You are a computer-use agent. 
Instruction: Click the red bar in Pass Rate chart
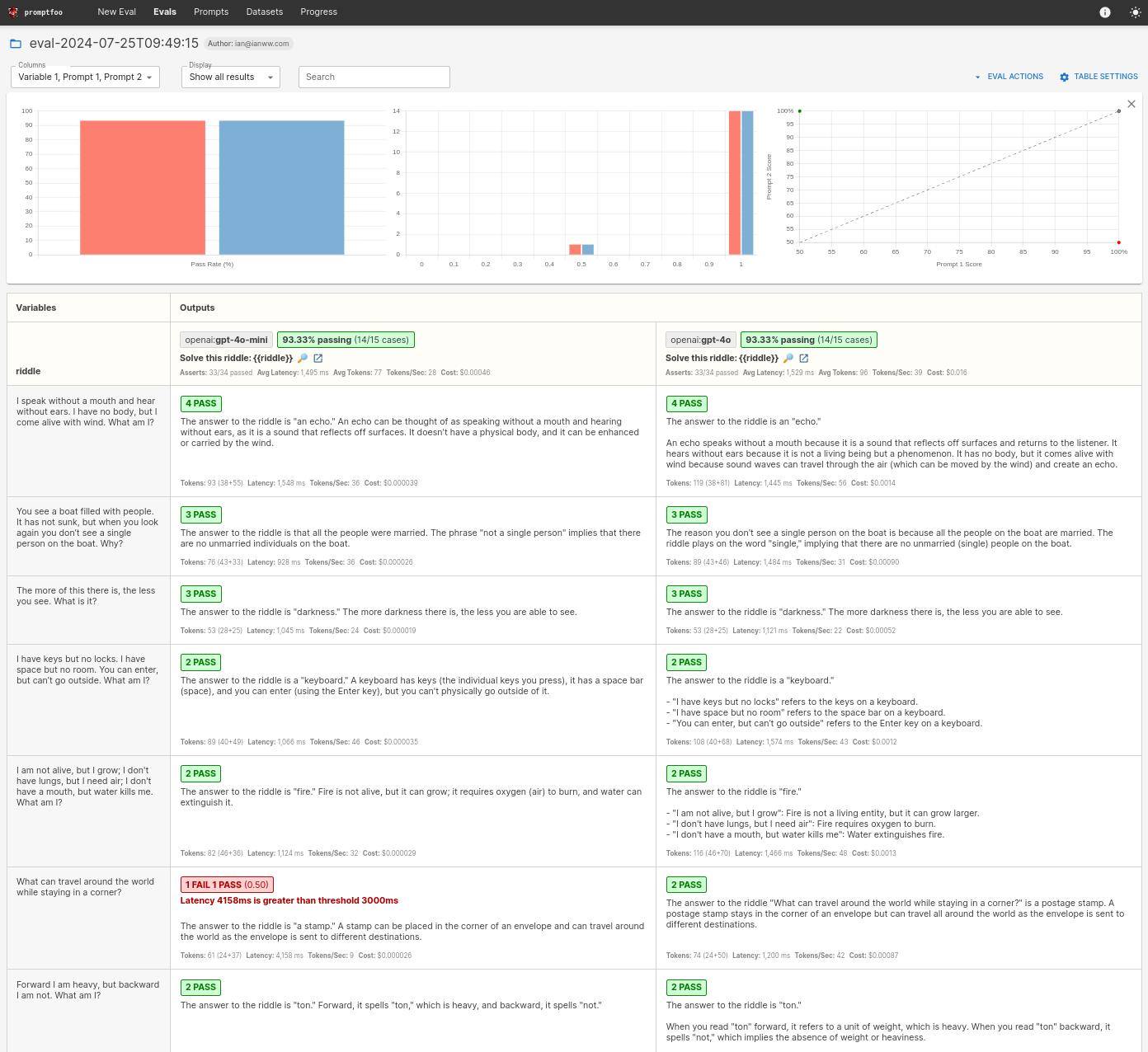pos(143,188)
